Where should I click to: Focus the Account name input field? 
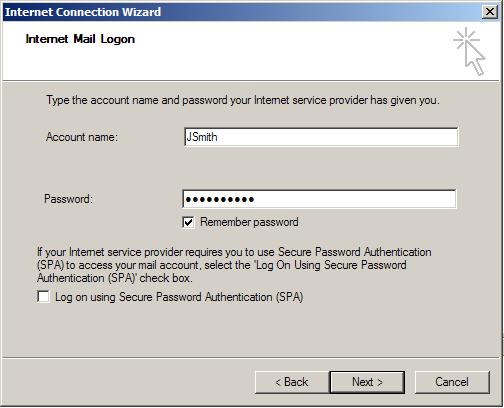click(x=321, y=137)
